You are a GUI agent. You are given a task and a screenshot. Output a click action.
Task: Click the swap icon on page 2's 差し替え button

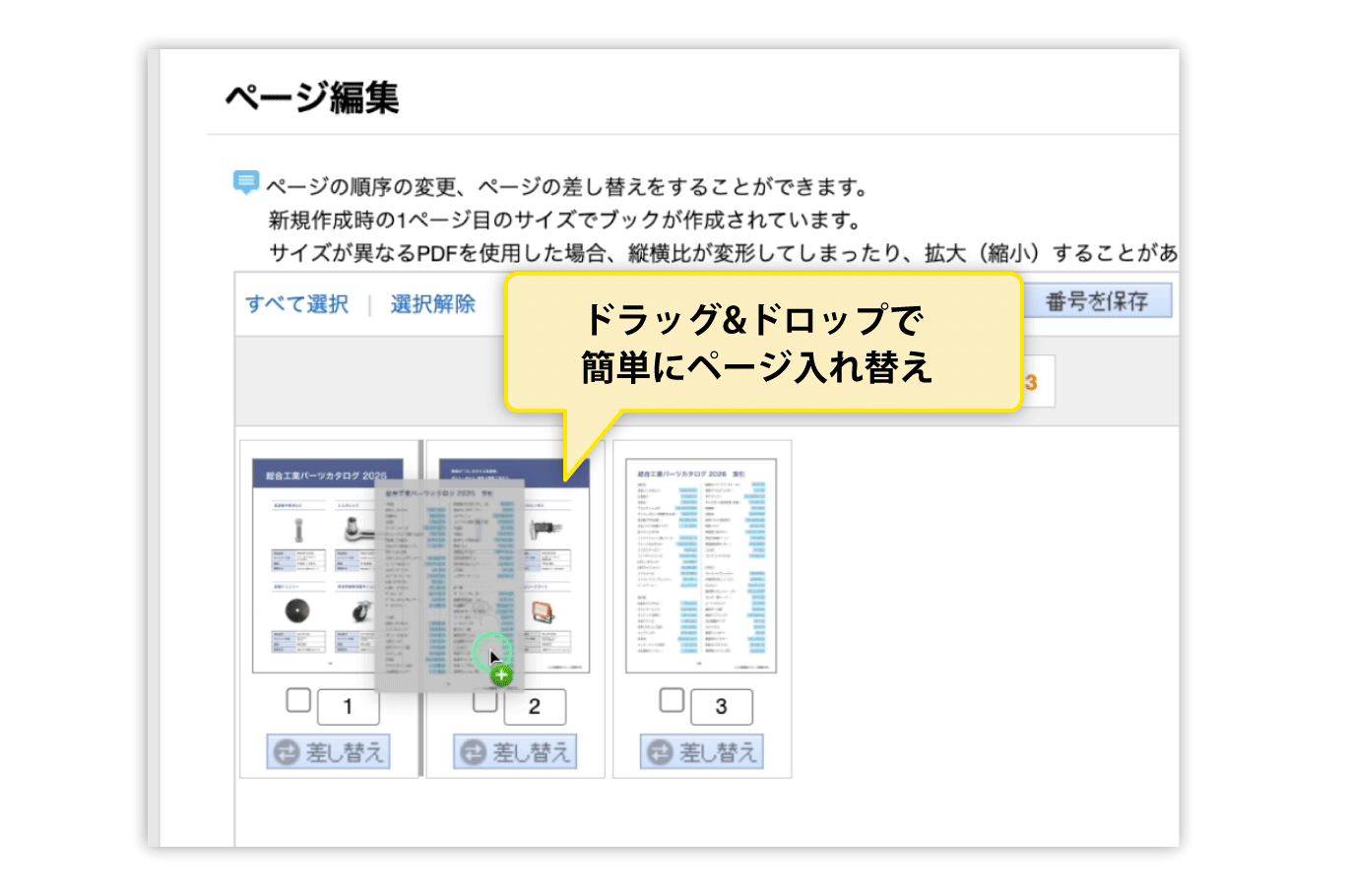tap(473, 752)
